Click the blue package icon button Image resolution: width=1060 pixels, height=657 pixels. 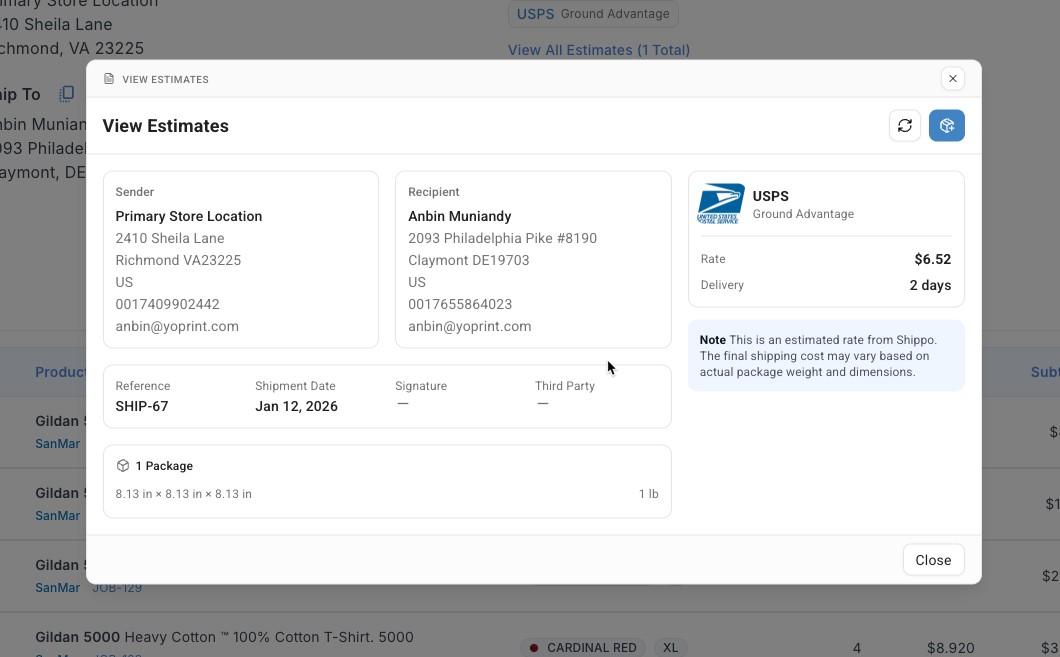click(946, 126)
